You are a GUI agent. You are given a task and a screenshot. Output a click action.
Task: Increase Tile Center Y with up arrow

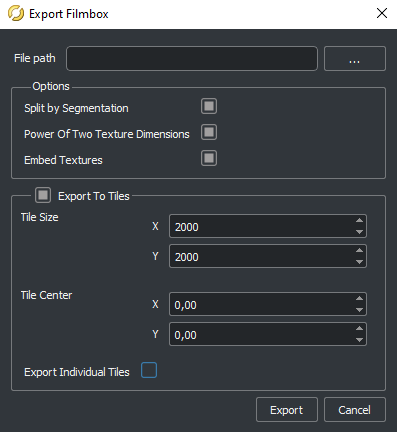click(359, 328)
